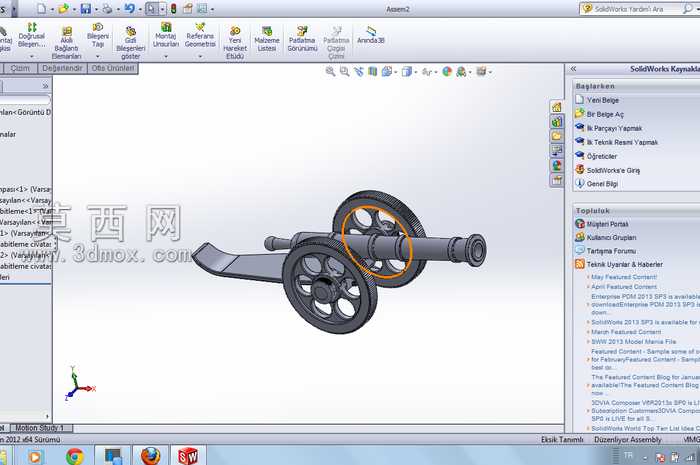Click Yeni Belge link

pos(602,100)
